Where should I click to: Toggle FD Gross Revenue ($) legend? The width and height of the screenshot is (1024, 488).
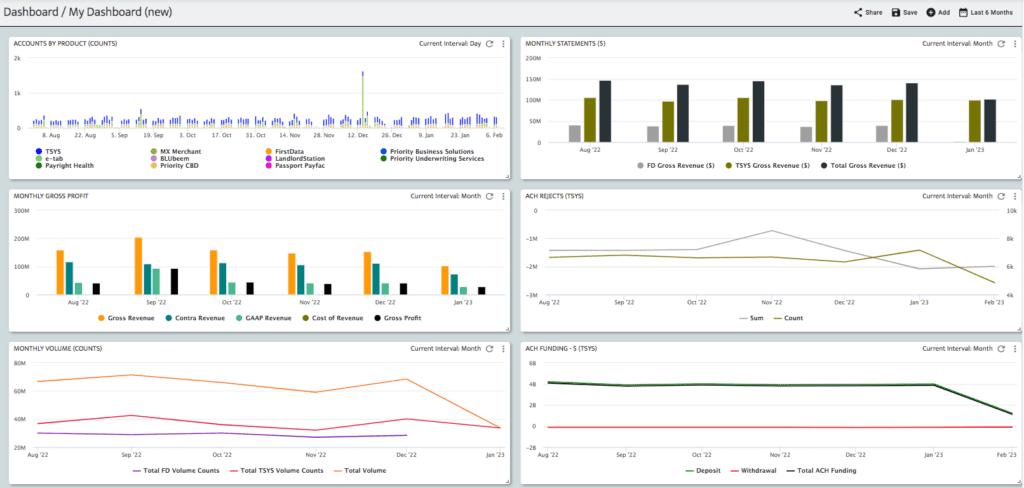(x=677, y=166)
